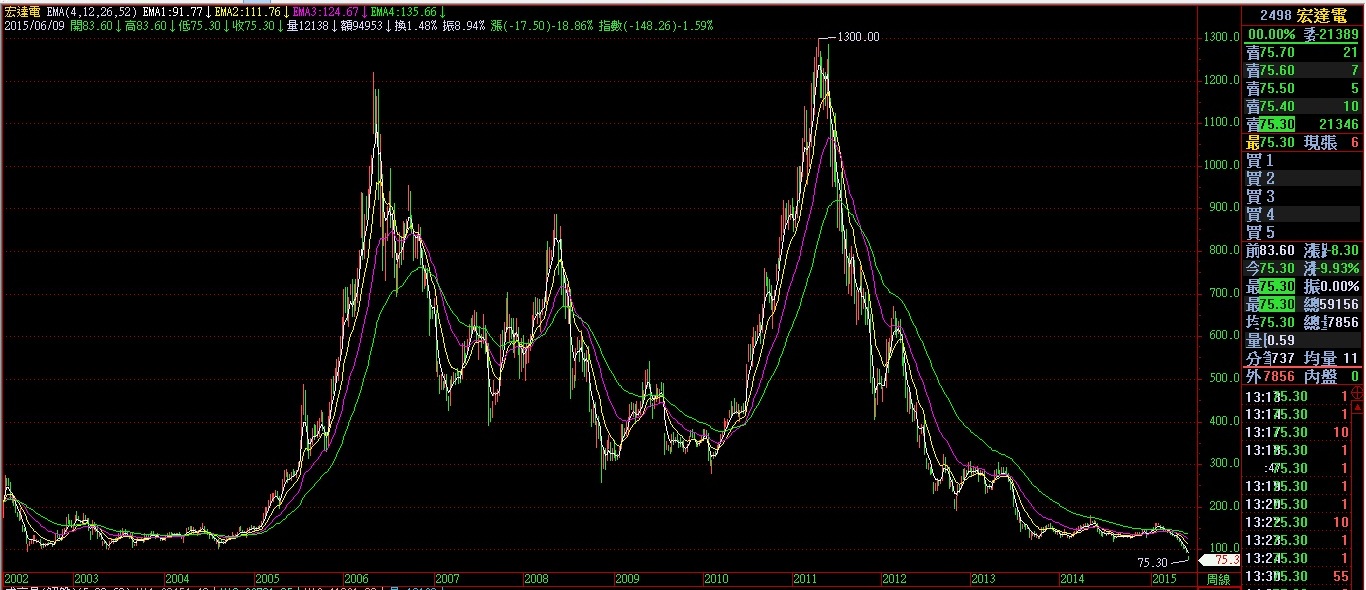Click the 2006 year label on time axis
This screenshot has height=590, width=1366.
(356, 579)
